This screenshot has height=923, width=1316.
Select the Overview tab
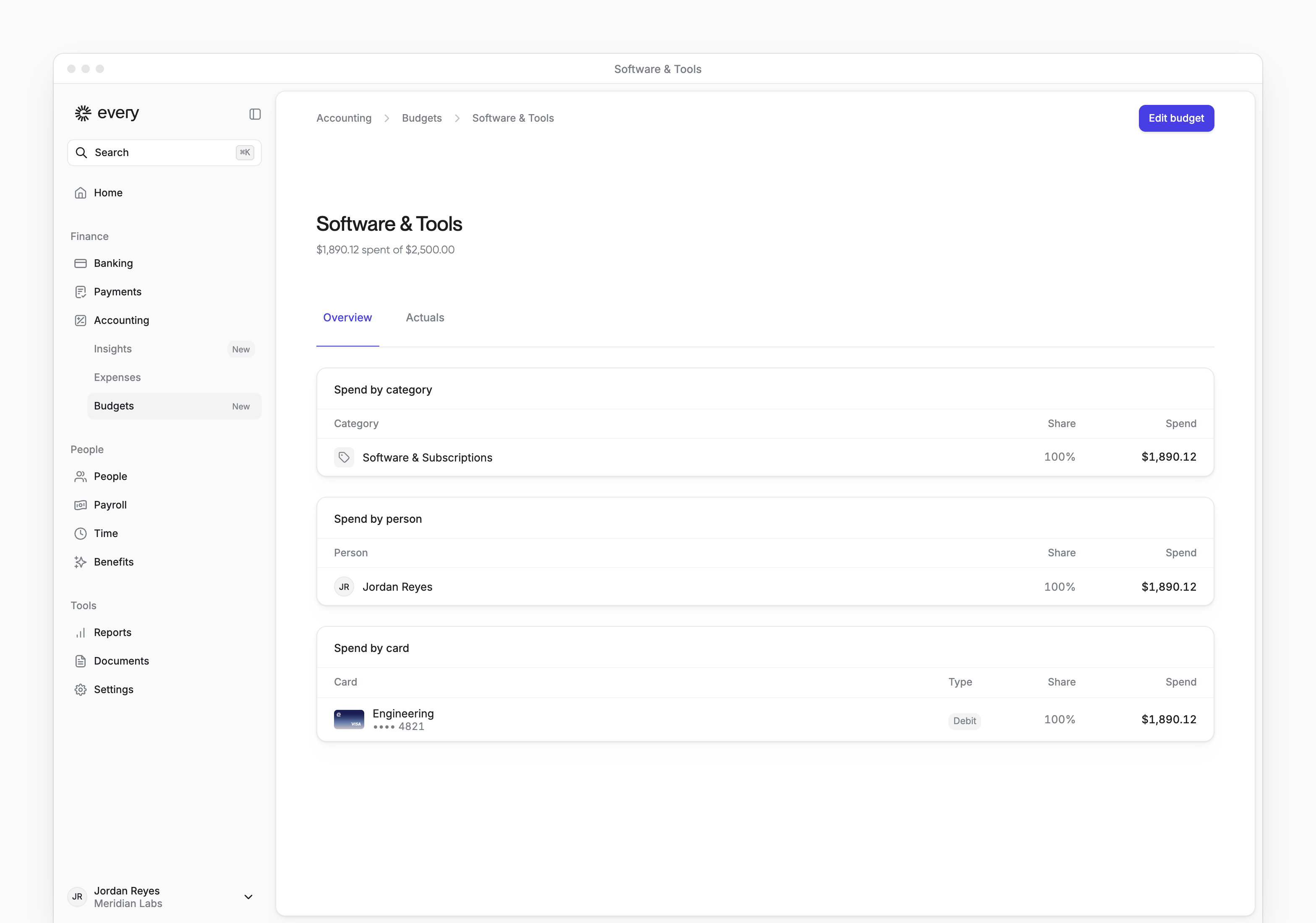tap(347, 318)
